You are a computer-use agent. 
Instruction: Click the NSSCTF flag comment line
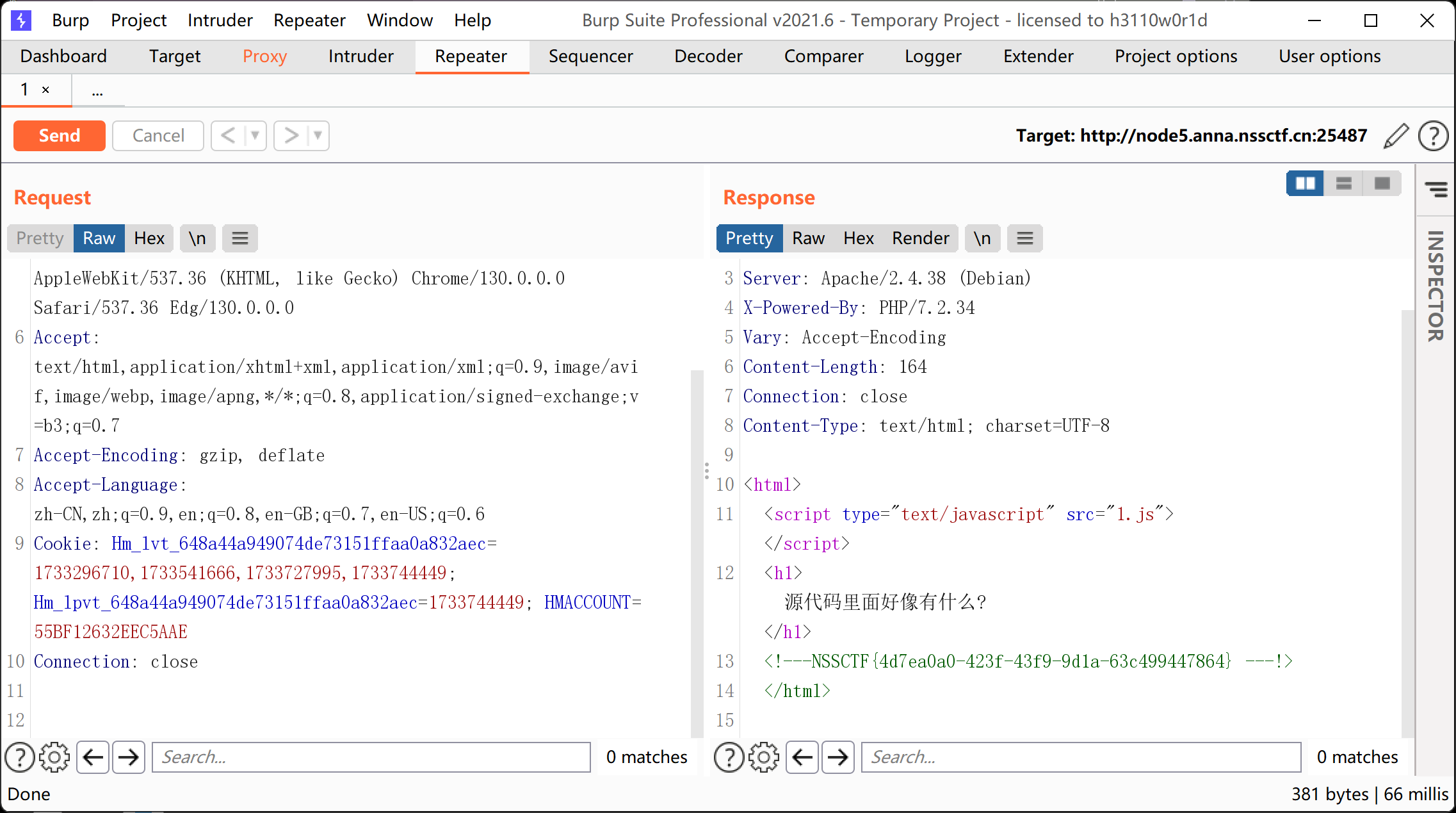click(1028, 661)
